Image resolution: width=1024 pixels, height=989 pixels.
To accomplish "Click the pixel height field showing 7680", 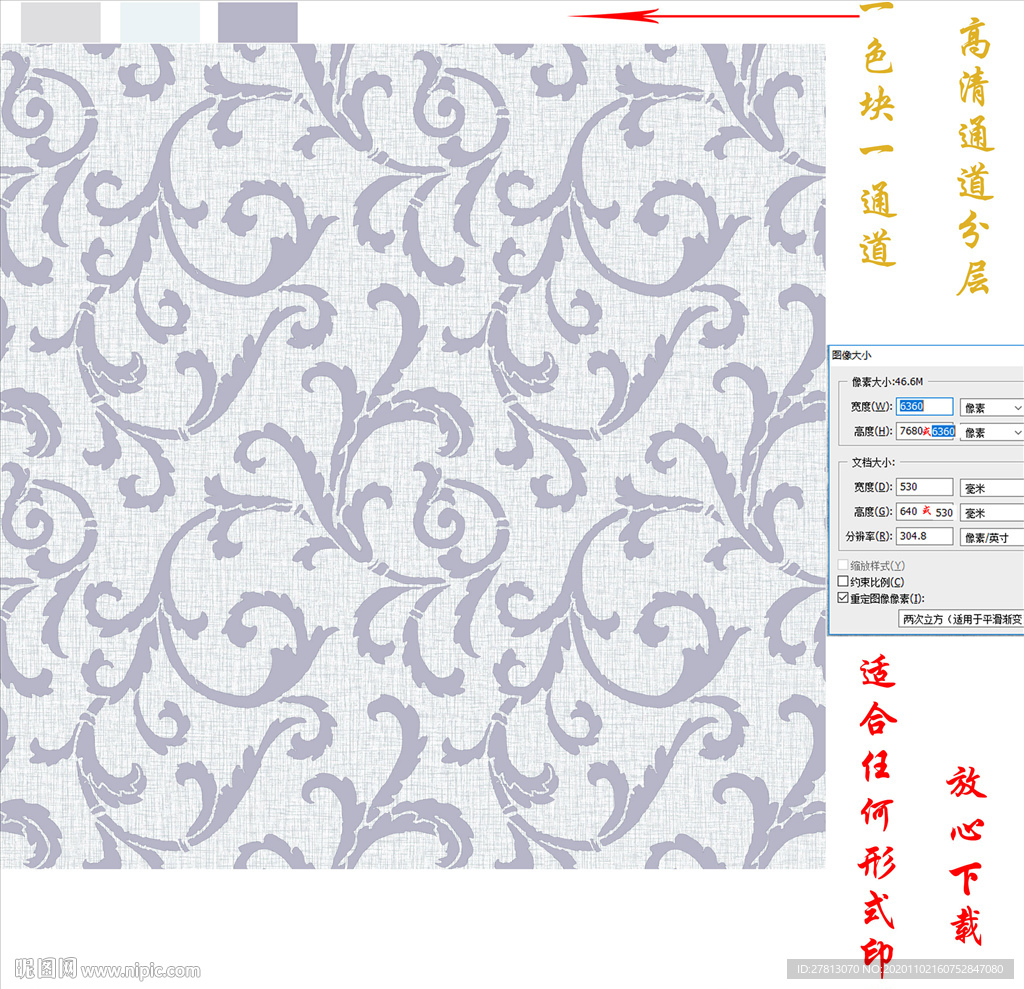I will 925,431.
